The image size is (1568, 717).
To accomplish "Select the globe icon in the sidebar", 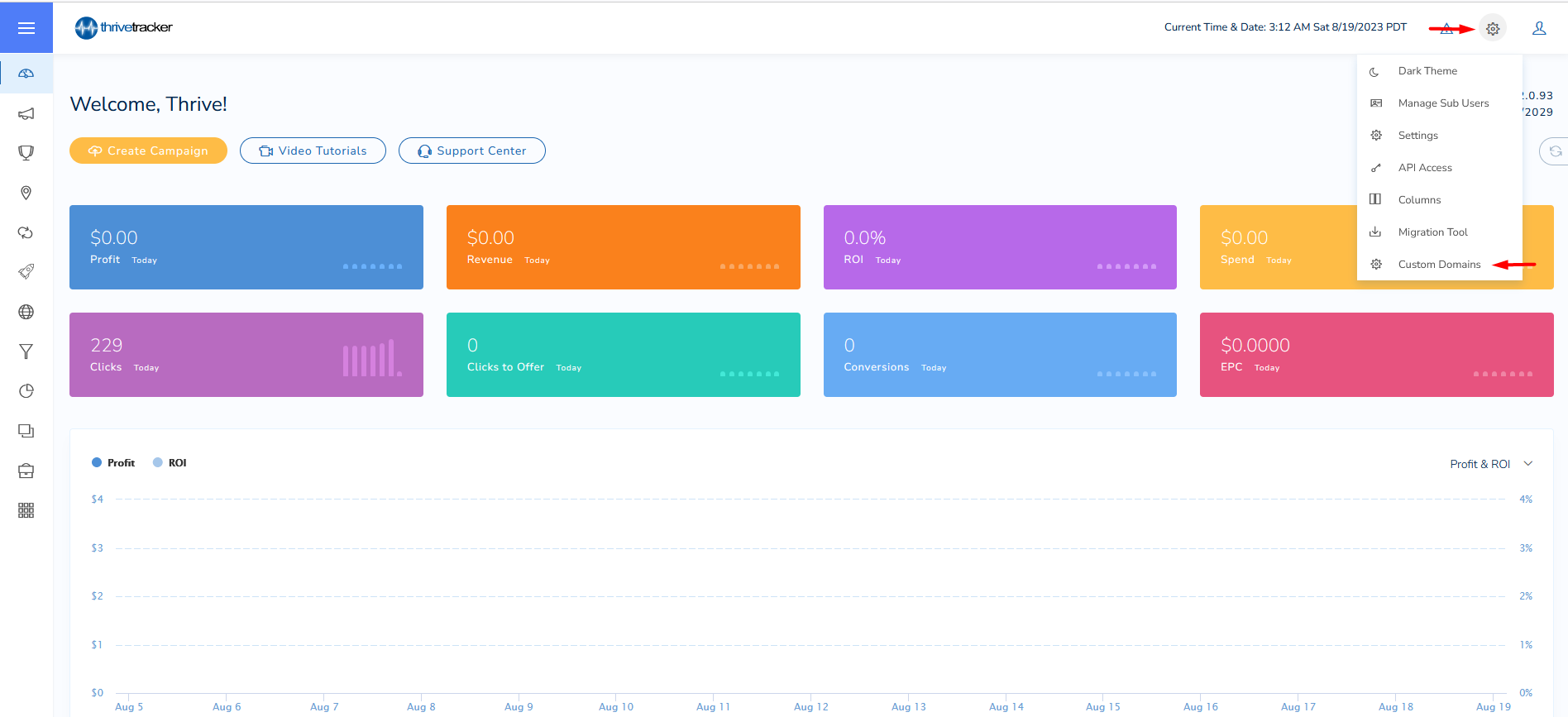I will pos(26,312).
